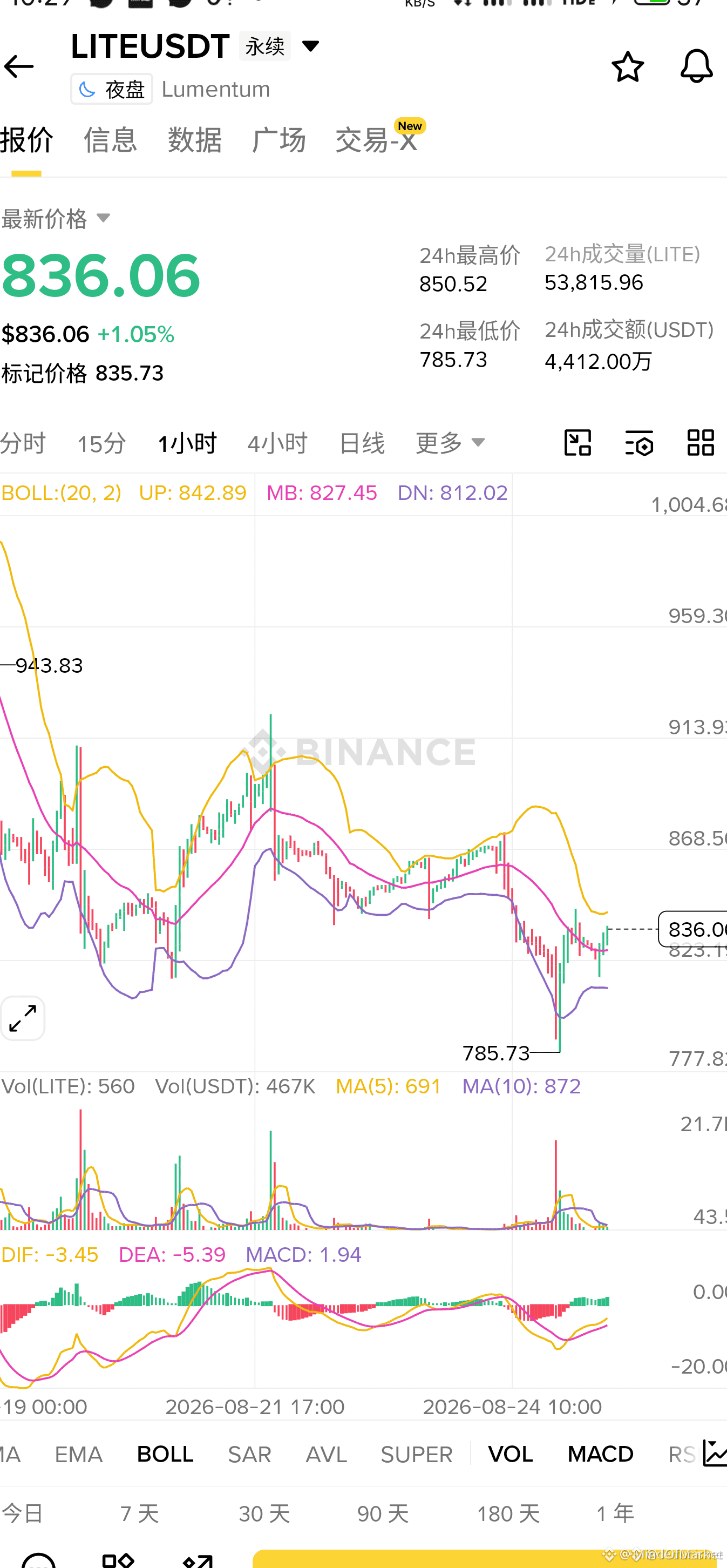Tap the 永续 perpetual contract tag

[264, 46]
